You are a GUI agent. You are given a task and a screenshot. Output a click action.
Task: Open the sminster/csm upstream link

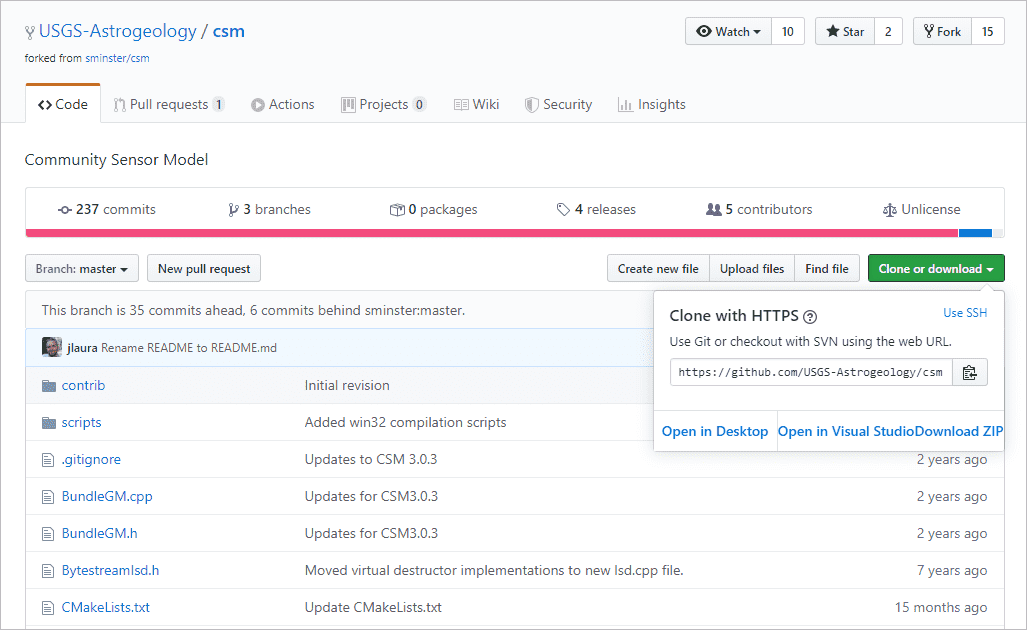click(x=117, y=58)
